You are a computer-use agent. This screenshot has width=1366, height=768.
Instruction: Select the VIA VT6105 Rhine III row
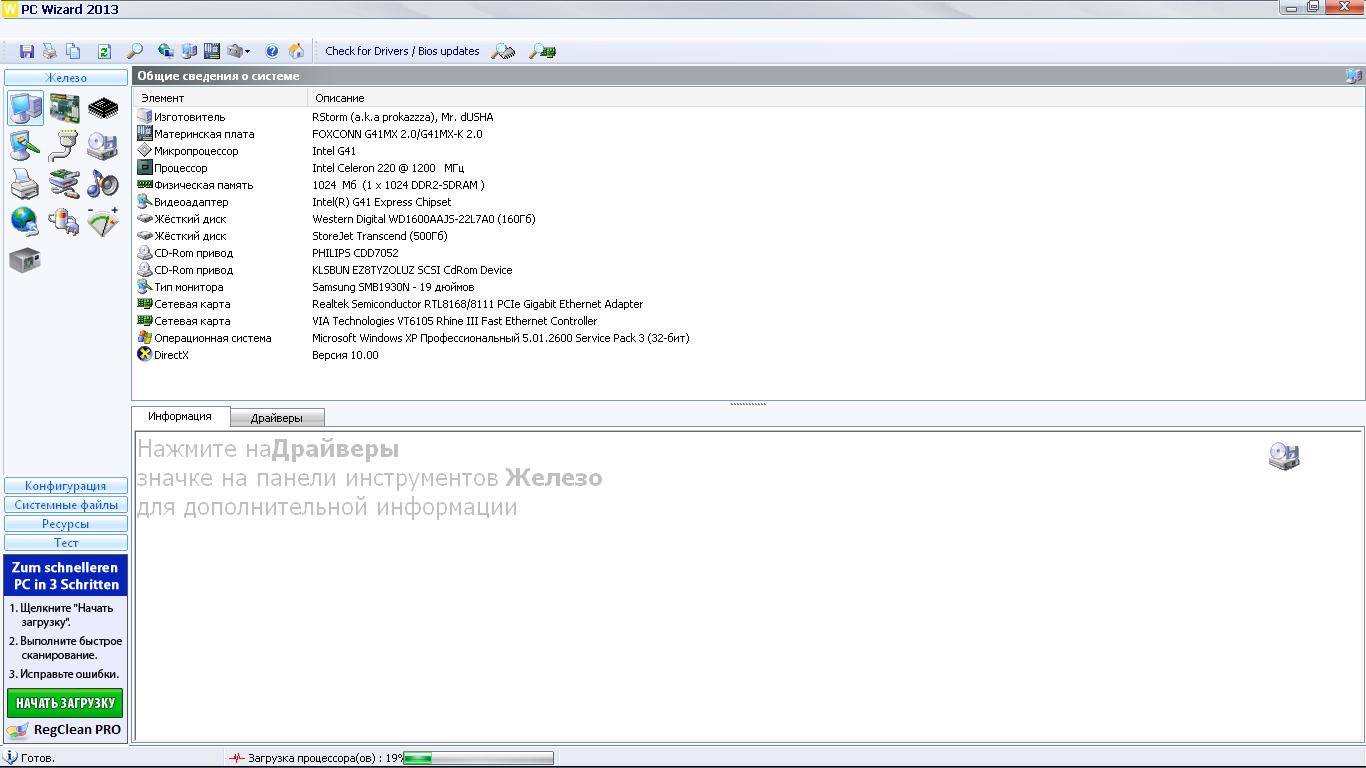(748, 321)
